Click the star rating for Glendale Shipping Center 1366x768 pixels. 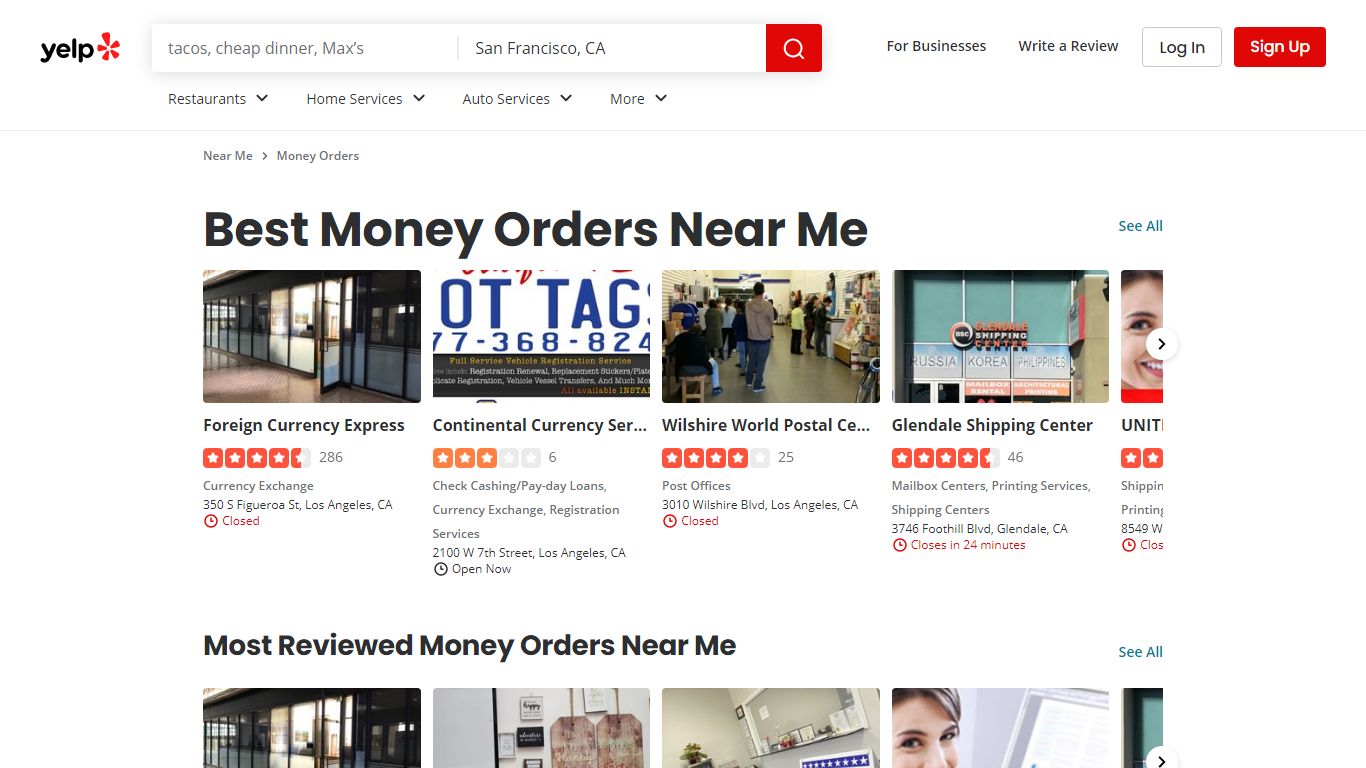coord(945,457)
